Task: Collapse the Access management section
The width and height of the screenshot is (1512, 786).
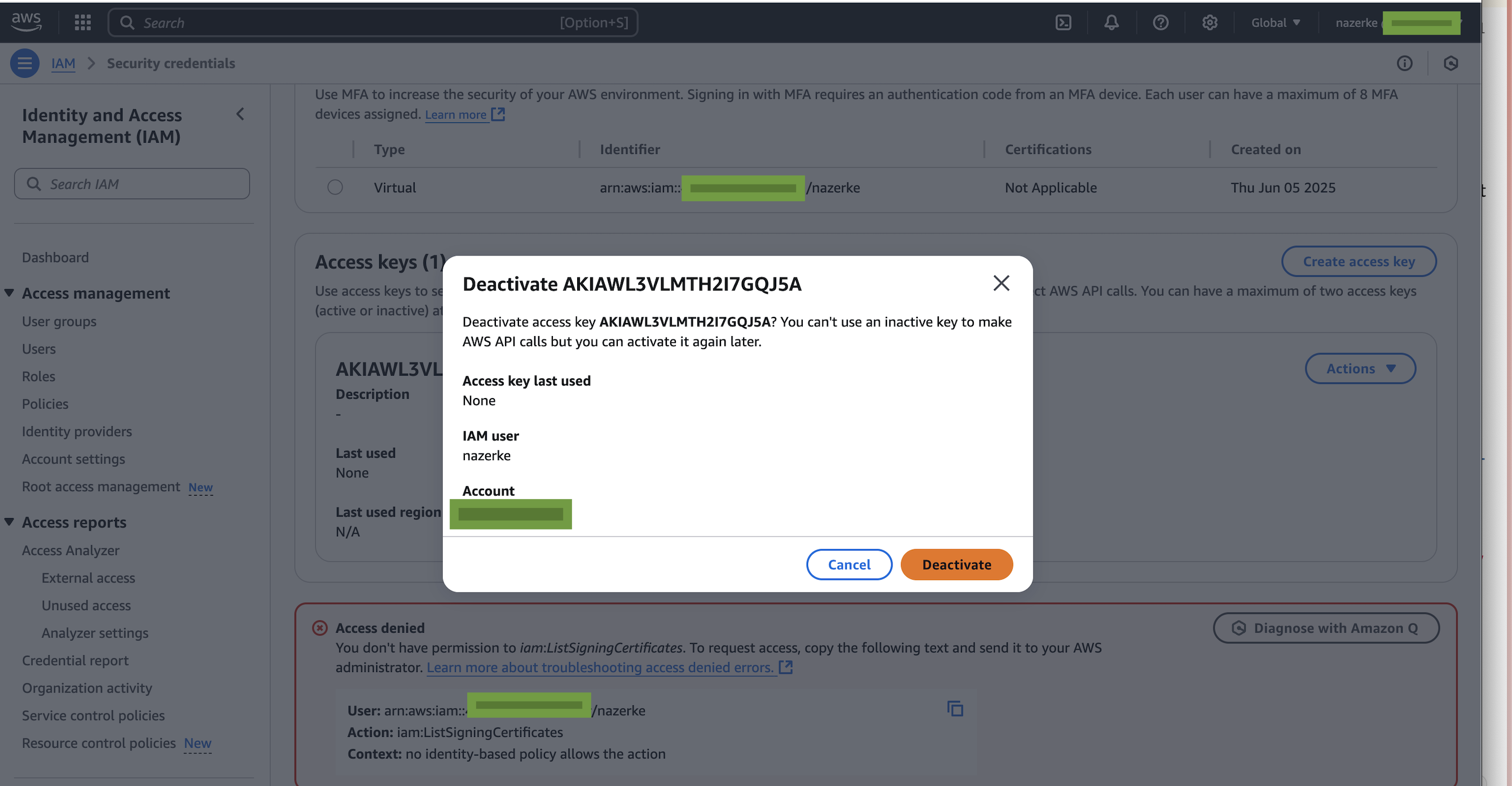Action: (10, 293)
